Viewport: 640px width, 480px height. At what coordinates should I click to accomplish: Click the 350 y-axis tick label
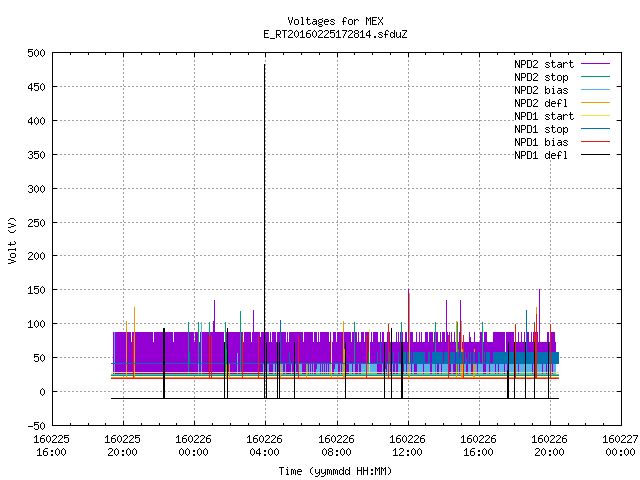coord(36,155)
